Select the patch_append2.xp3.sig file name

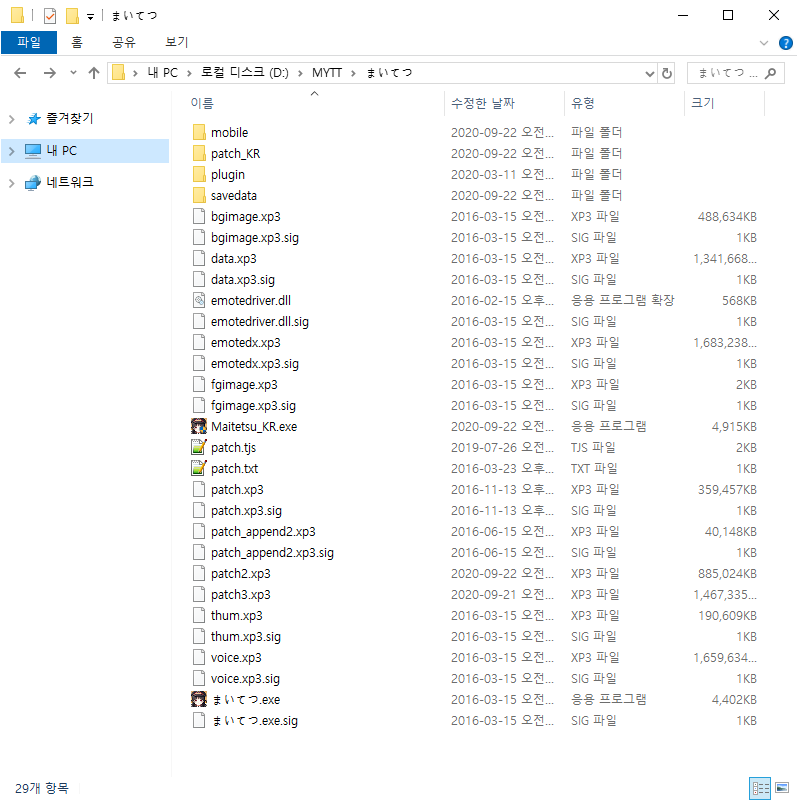tap(272, 553)
